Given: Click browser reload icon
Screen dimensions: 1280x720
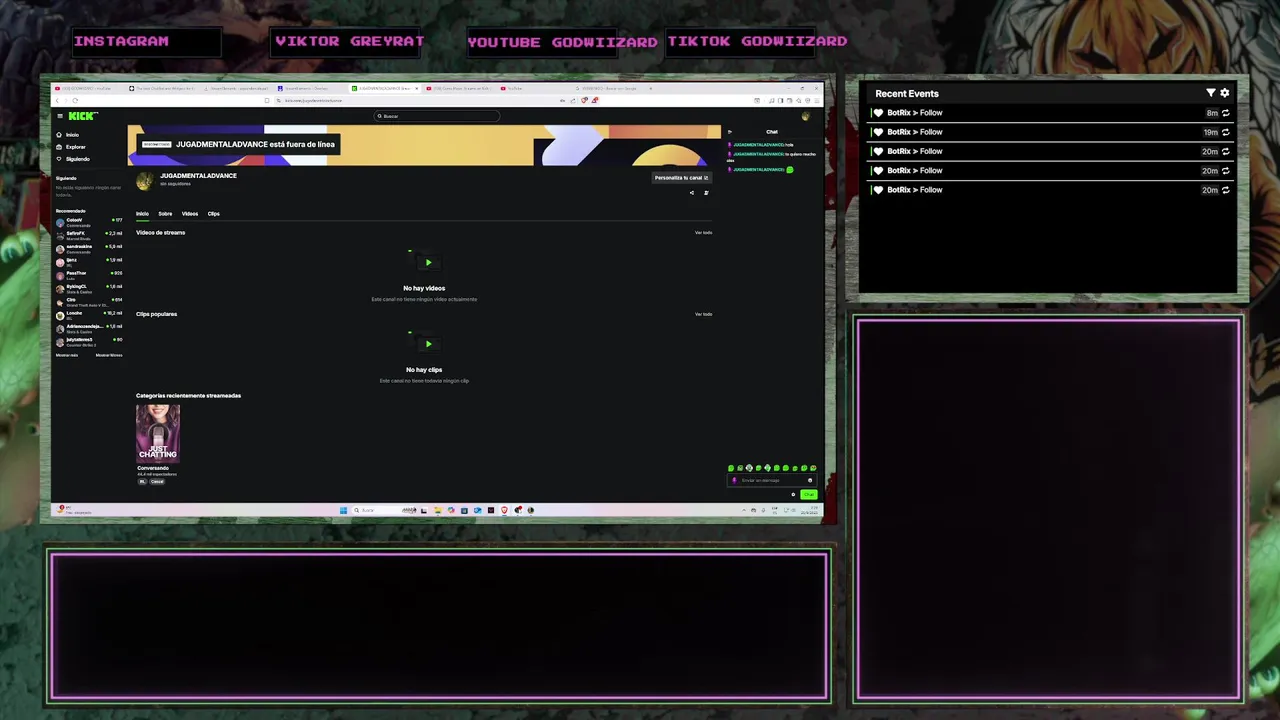Looking at the screenshot, I should (76, 100).
